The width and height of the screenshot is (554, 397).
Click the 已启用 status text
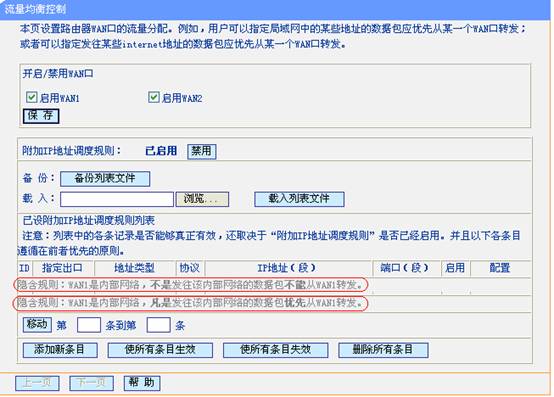[x=161, y=151]
